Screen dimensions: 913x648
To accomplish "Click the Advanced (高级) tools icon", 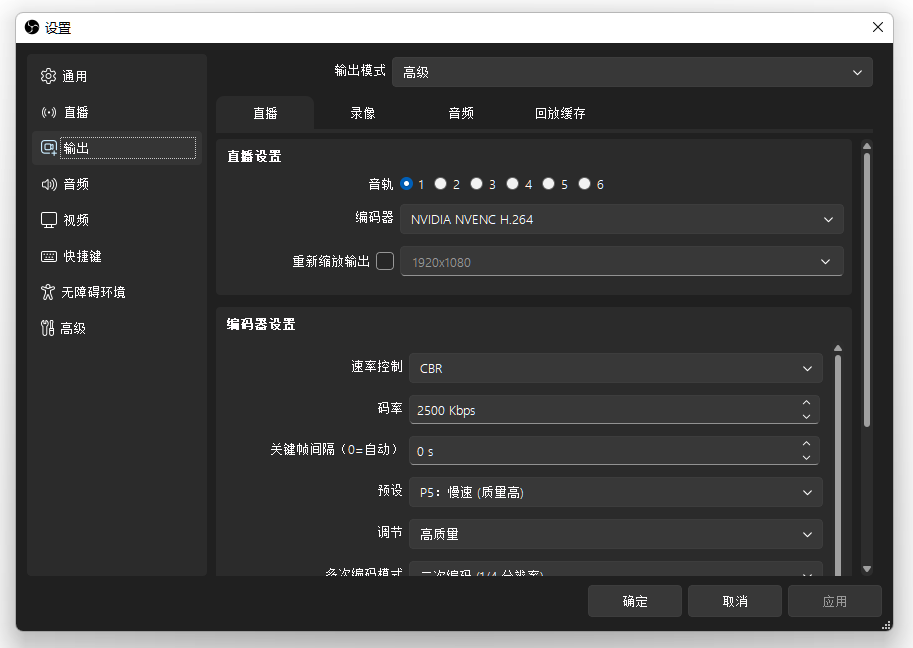I will tap(48, 328).
